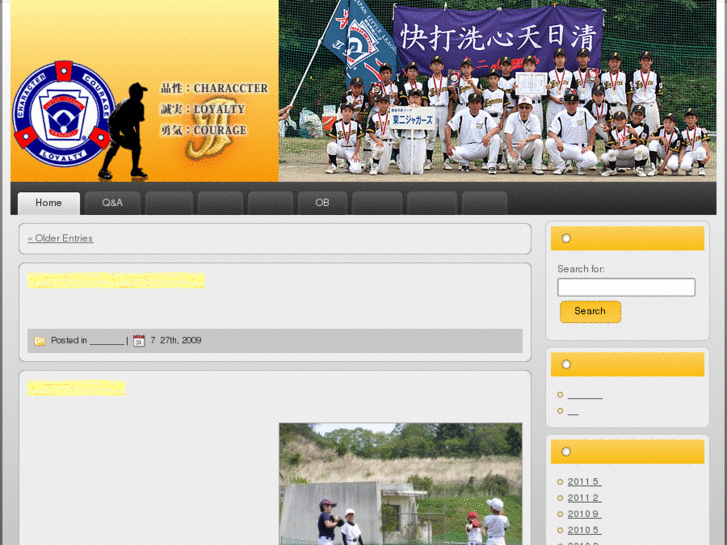The image size is (727, 545).
Task: Open the OB tab
Action: pos(322,203)
